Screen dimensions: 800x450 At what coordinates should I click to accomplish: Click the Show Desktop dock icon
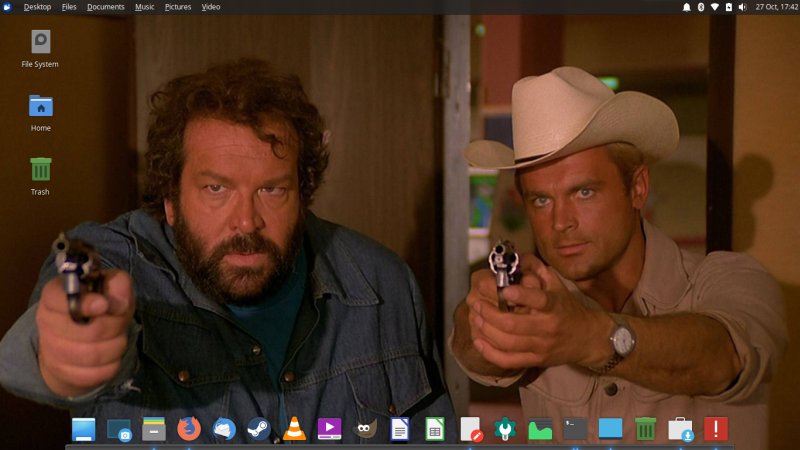click(x=84, y=429)
